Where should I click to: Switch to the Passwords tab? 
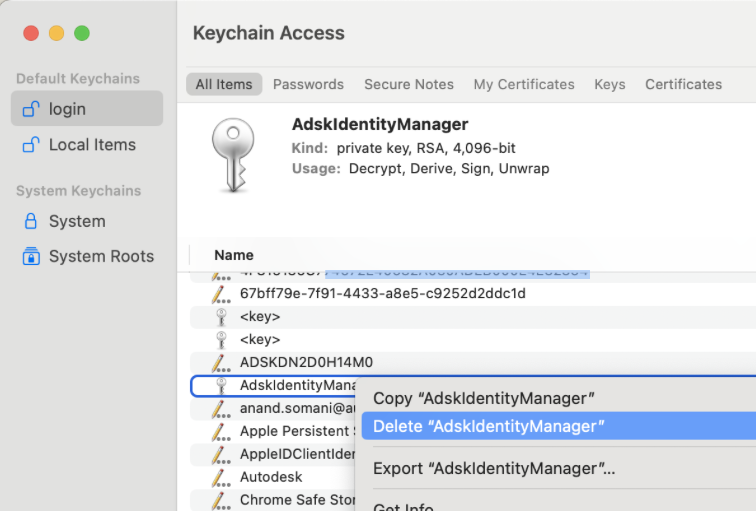click(x=308, y=85)
